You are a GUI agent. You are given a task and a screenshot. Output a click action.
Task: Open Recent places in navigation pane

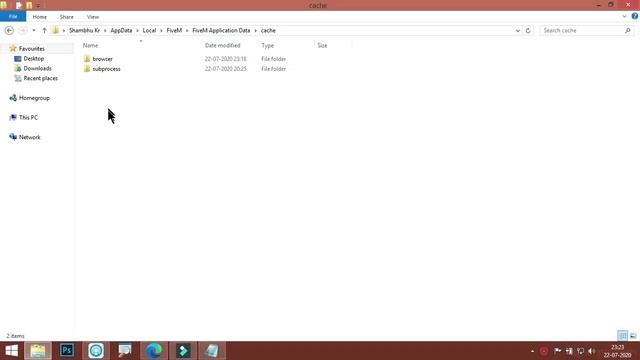[x=40, y=78]
